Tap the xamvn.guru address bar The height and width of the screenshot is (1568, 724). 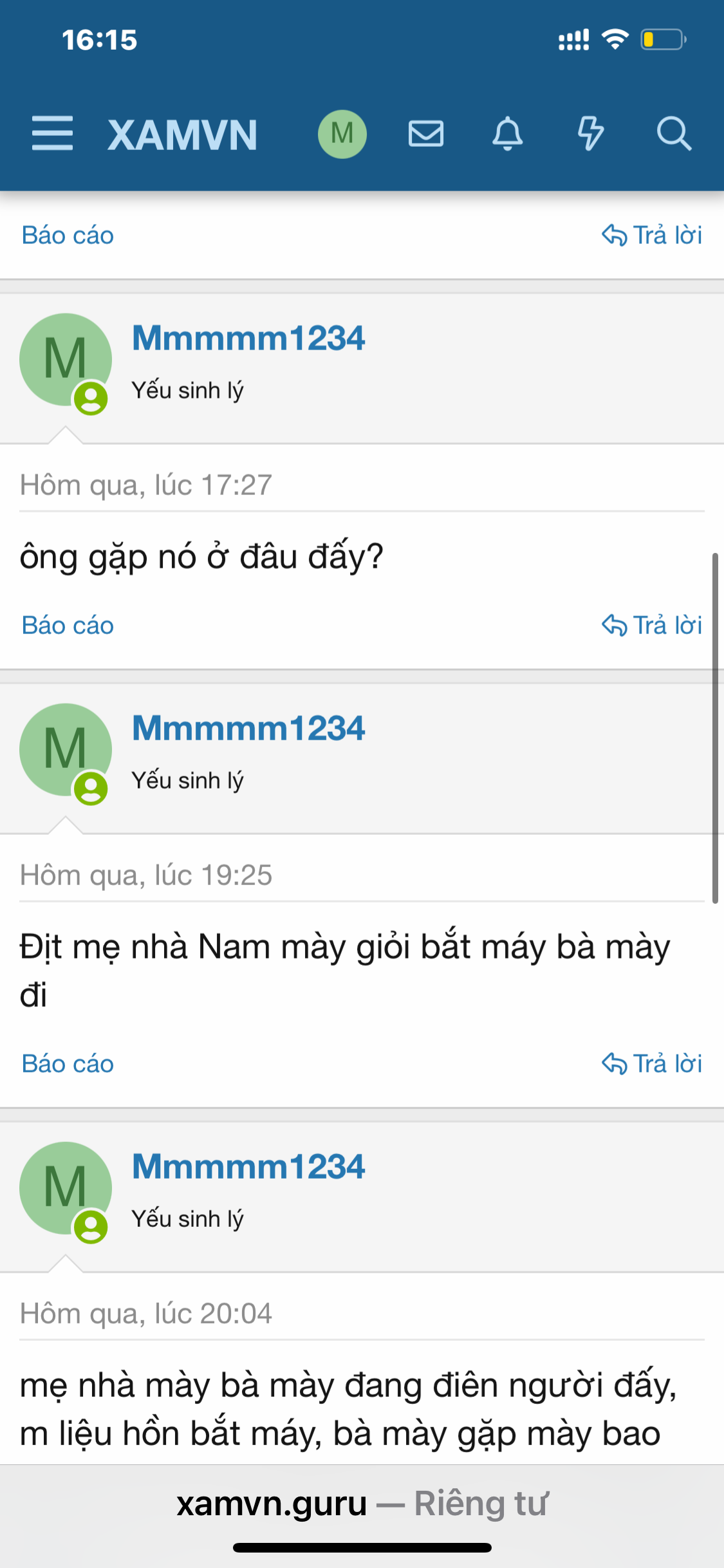pyautogui.click(x=362, y=1504)
